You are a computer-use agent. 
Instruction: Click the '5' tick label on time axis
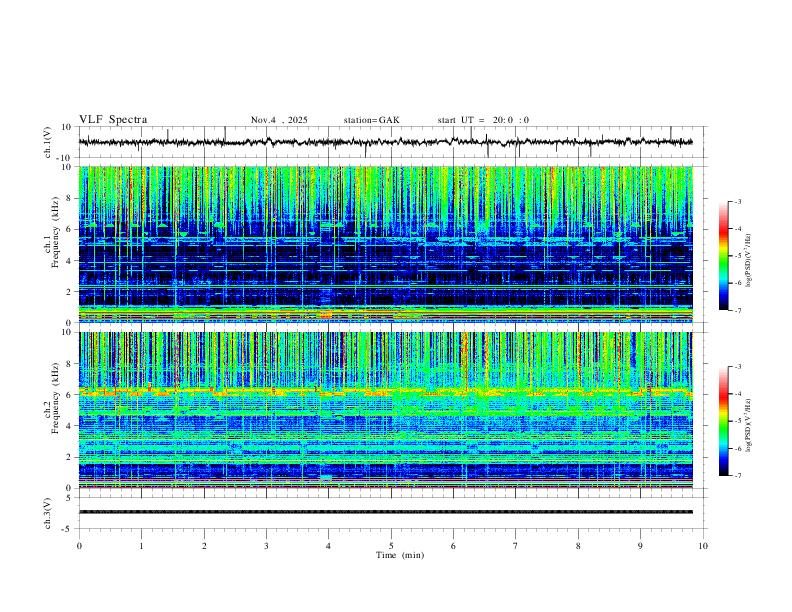coord(391,546)
